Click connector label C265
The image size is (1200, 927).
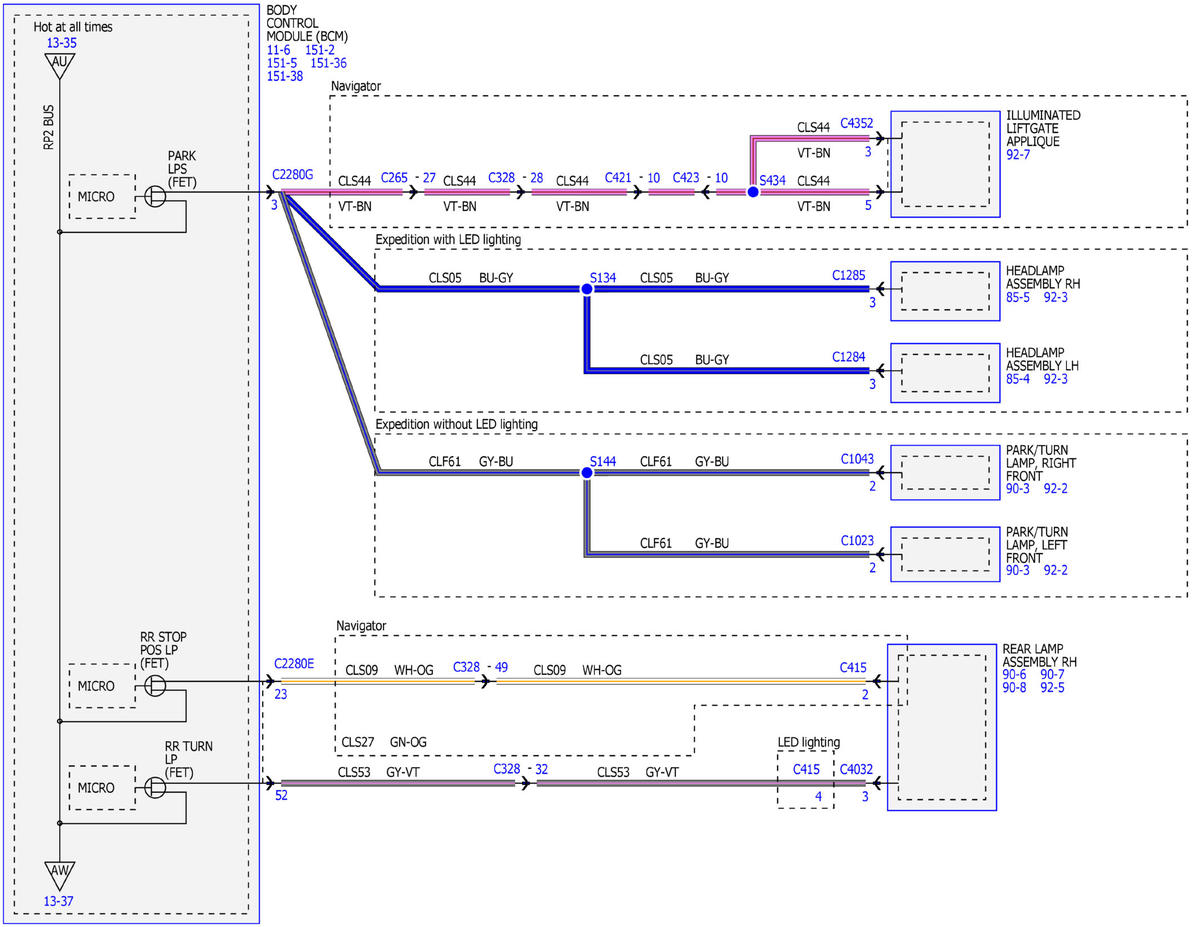(395, 178)
